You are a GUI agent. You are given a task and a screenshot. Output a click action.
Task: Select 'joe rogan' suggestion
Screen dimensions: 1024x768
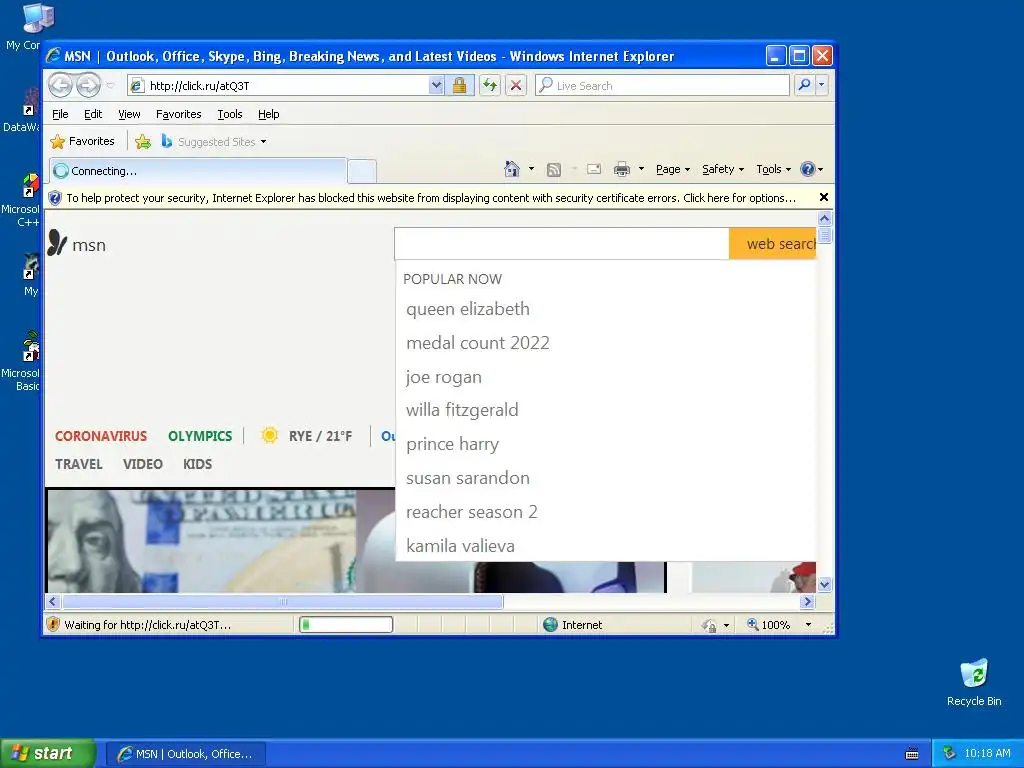[x=443, y=377]
